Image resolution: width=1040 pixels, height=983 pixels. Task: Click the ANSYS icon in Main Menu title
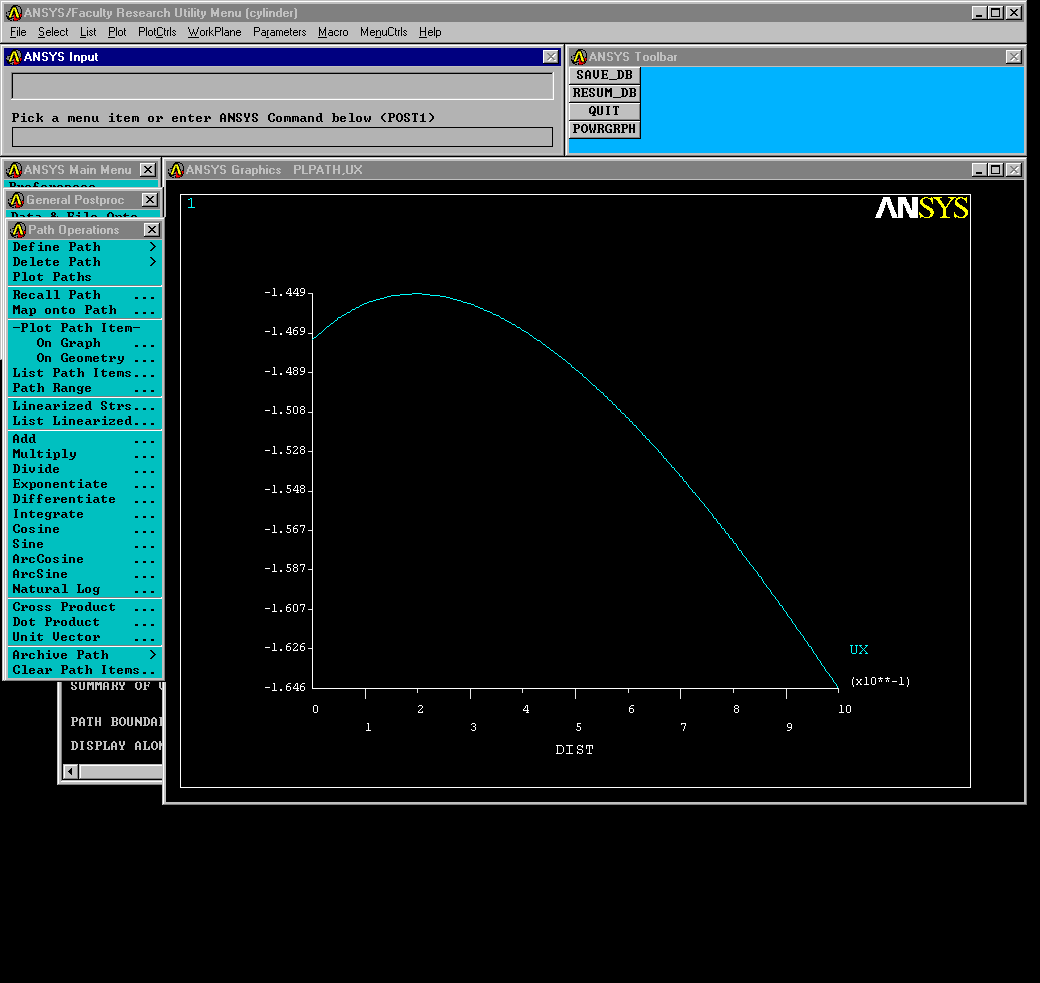(x=14, y=170)
